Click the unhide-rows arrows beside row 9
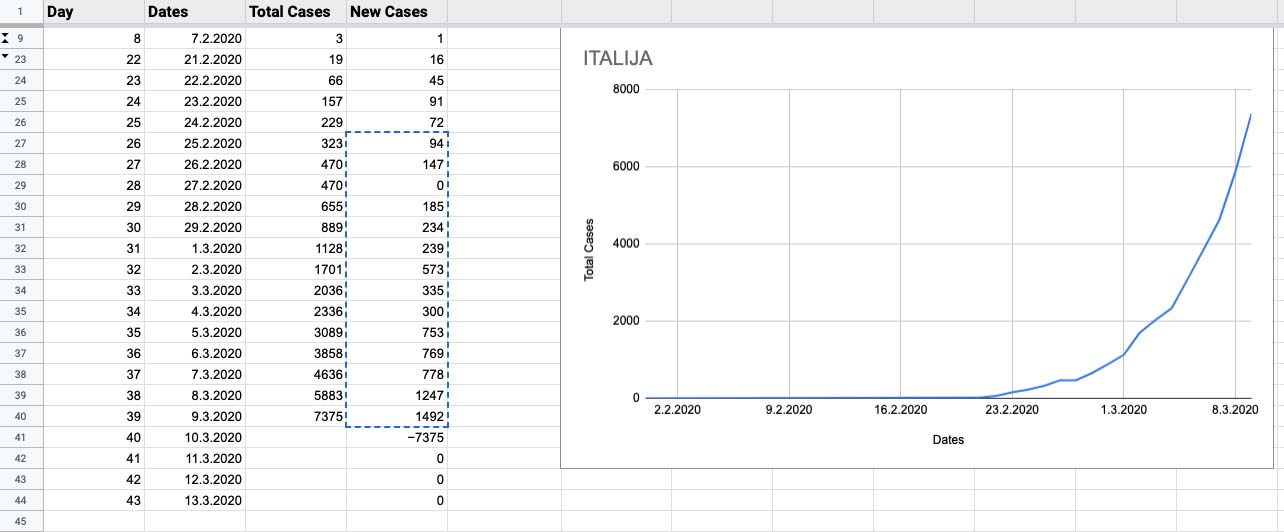Viewport: 1284px width, 532px height. 6,38
